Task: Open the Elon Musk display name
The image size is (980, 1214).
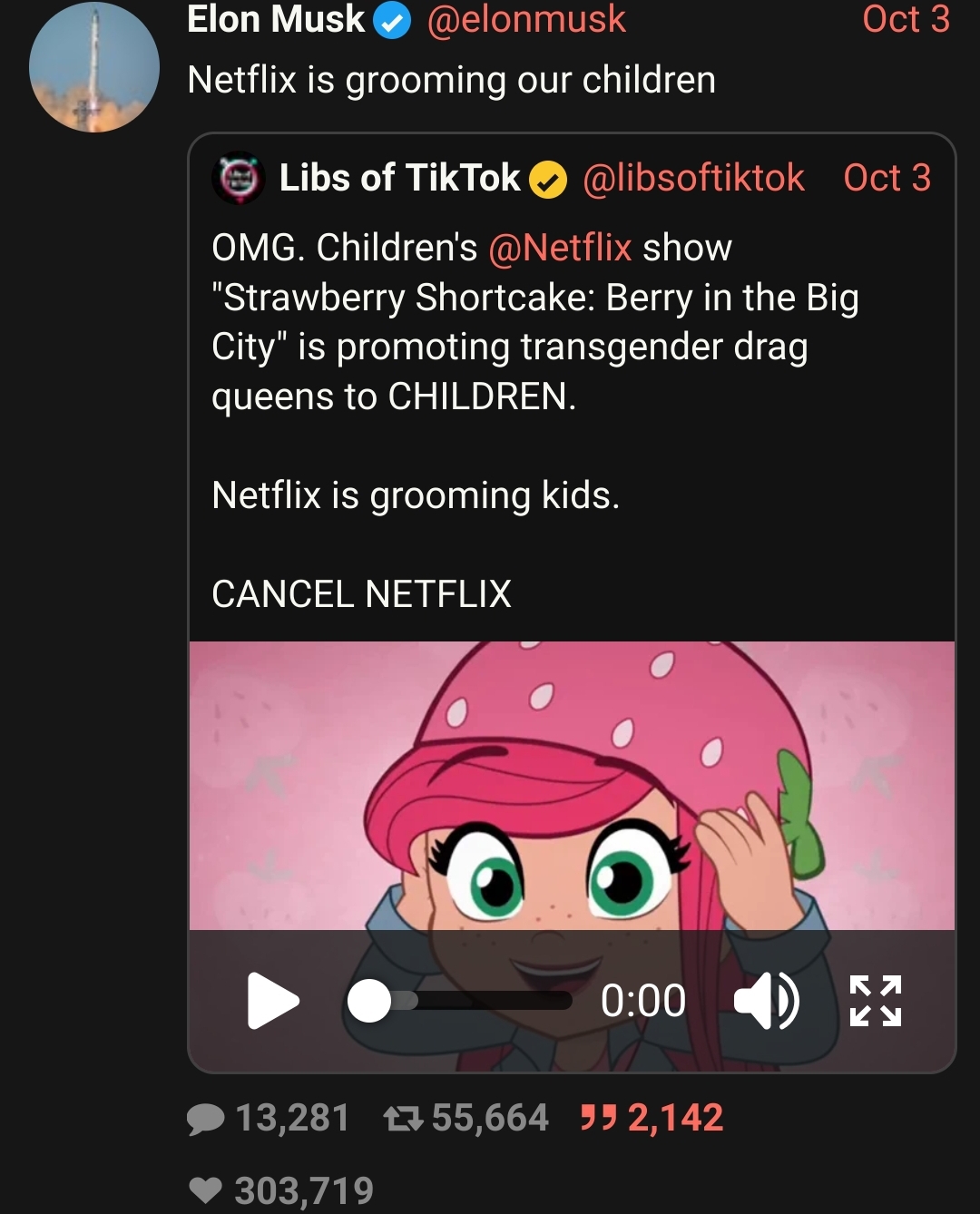Action: click(x=276, y=19)
